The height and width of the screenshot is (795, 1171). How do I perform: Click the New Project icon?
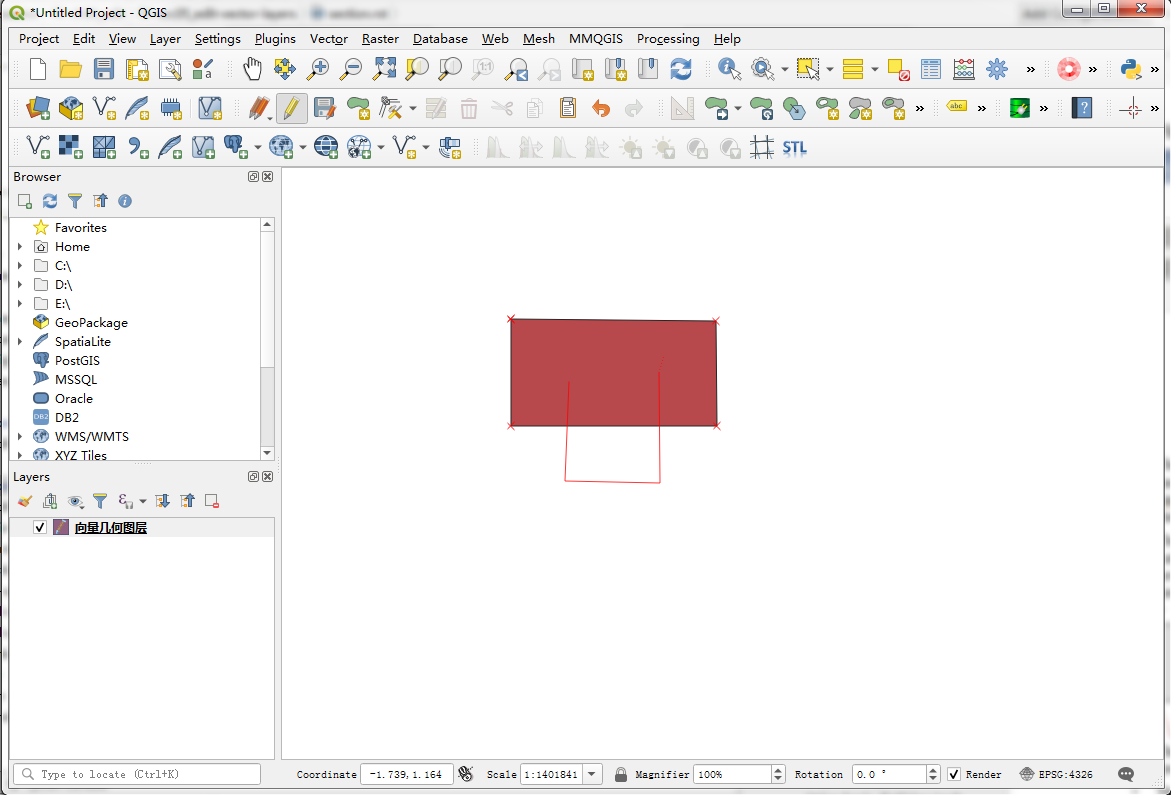37,69
